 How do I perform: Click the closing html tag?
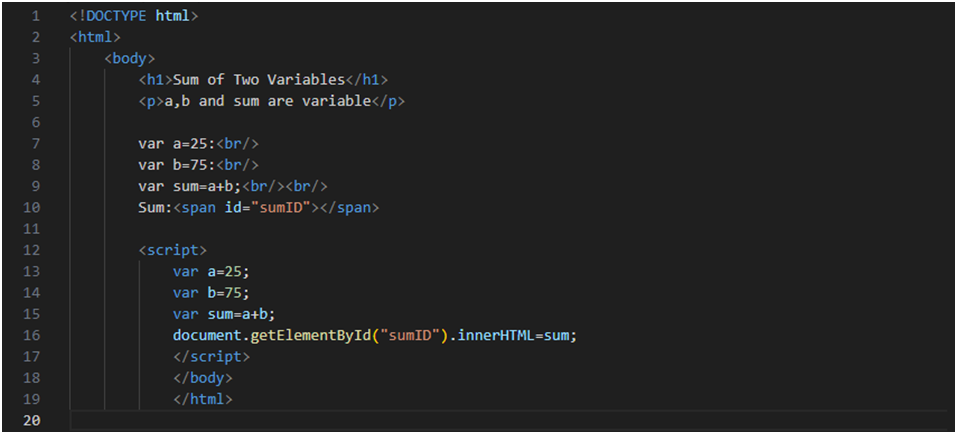click(x=203, y=399)
